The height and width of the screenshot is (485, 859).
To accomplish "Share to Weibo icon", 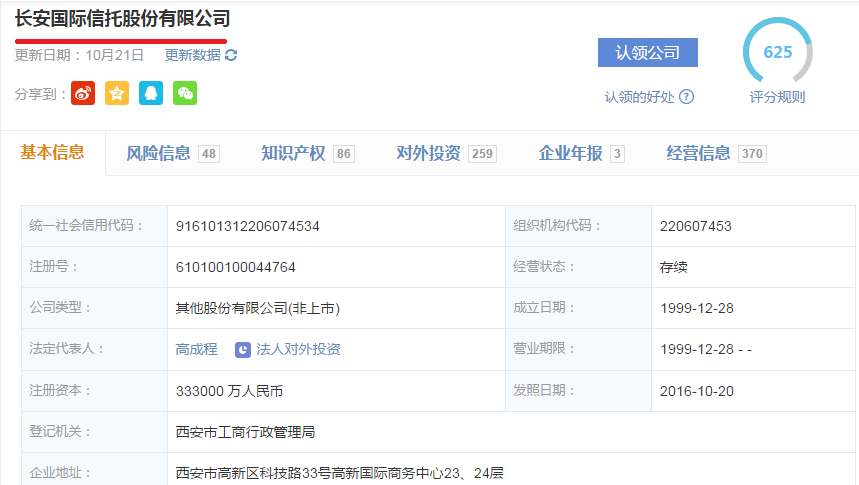I will [x=83, y=93].
